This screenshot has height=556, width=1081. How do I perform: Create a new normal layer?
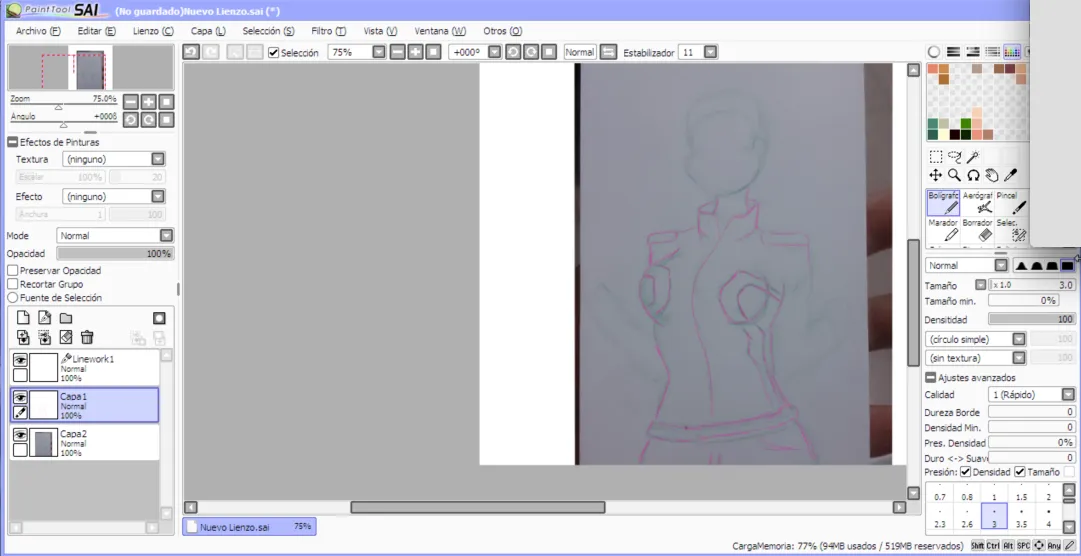pos(23,318)
